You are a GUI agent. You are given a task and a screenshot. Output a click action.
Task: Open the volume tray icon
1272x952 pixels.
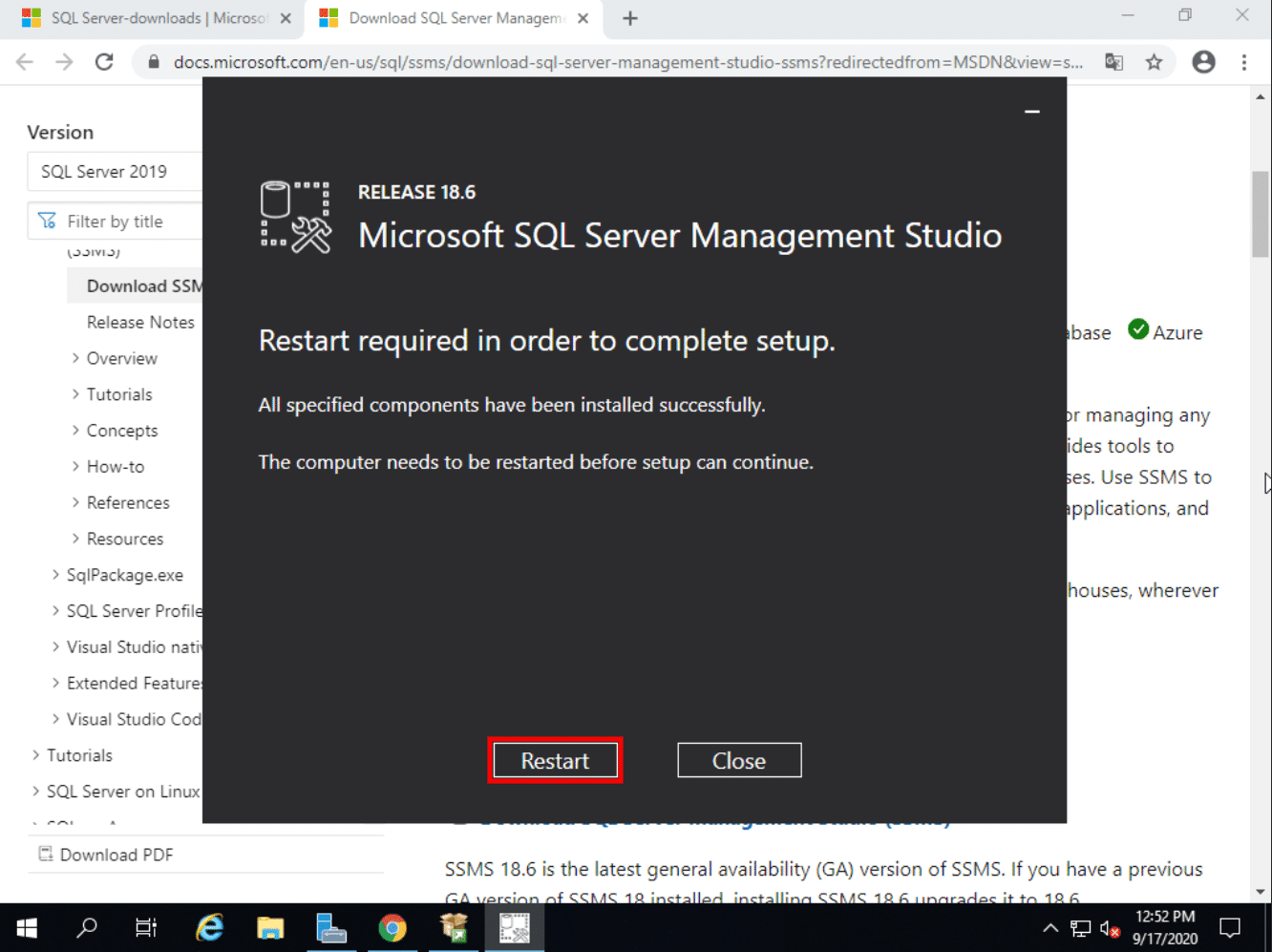point(1109,928)
